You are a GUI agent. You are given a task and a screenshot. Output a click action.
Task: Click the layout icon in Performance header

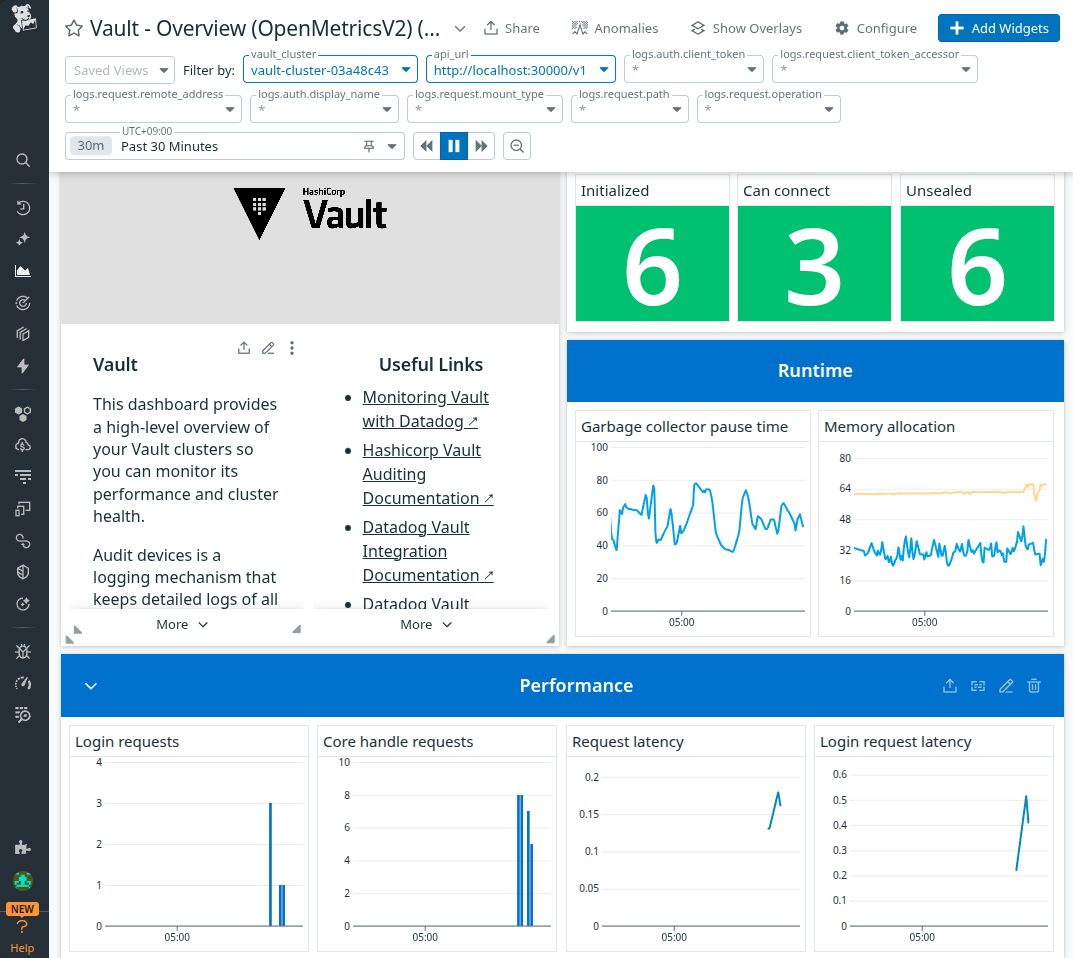[978, 686]
